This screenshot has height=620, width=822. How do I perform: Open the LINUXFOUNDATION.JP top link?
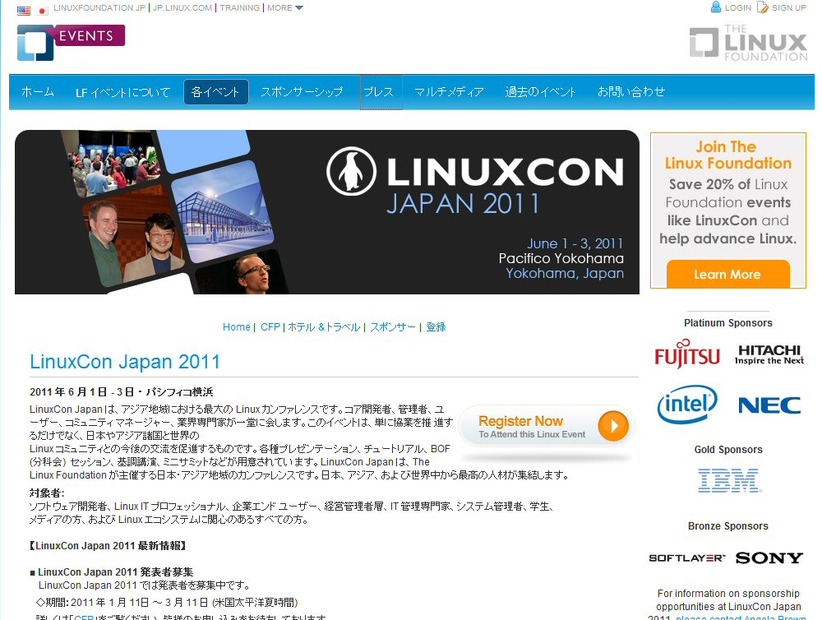coord(100,8)
